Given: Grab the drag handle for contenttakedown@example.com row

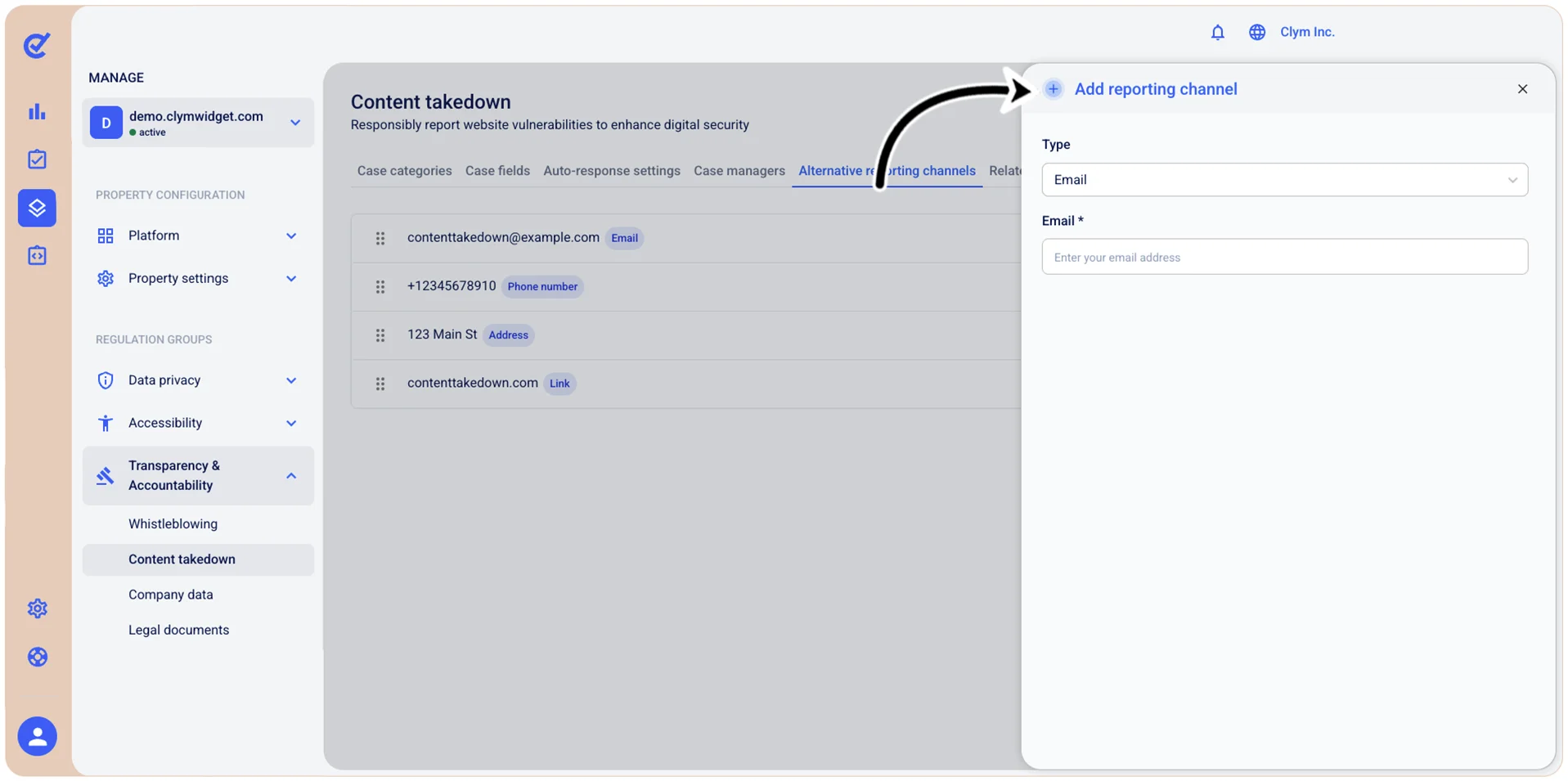Looking at the screenshot, I should [380, 238].
